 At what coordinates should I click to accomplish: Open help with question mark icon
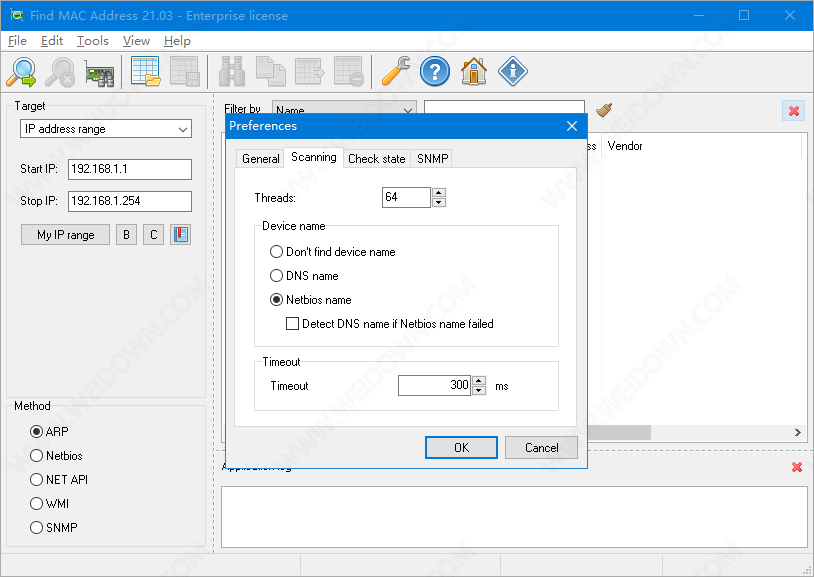pos(435,72)
